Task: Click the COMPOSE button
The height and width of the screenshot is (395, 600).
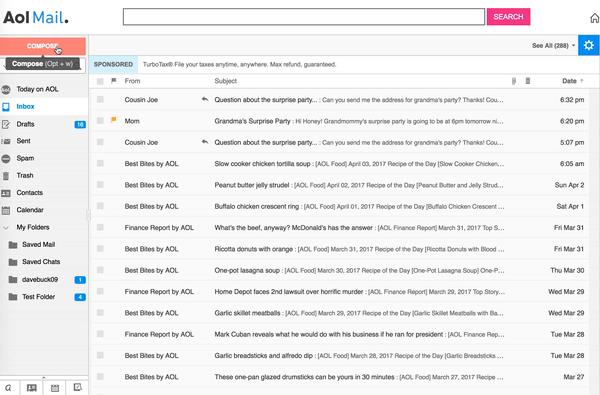Action: click(43, 46)
